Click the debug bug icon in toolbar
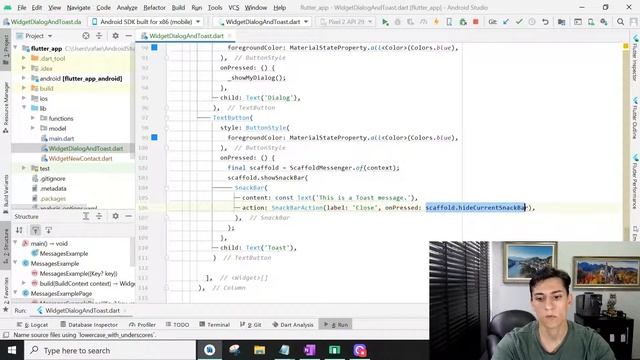Screen dimensions: 640x360 coord(398,22)
